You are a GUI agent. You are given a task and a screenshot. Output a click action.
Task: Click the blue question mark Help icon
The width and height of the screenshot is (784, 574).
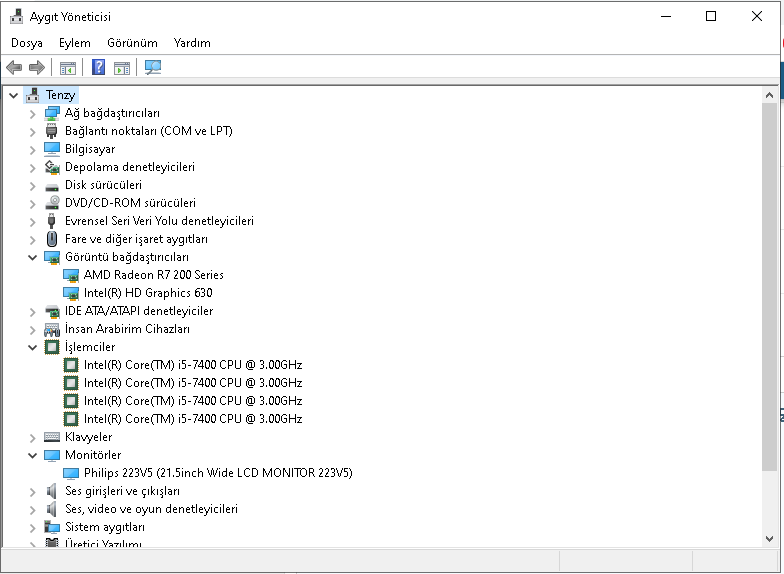98,67
